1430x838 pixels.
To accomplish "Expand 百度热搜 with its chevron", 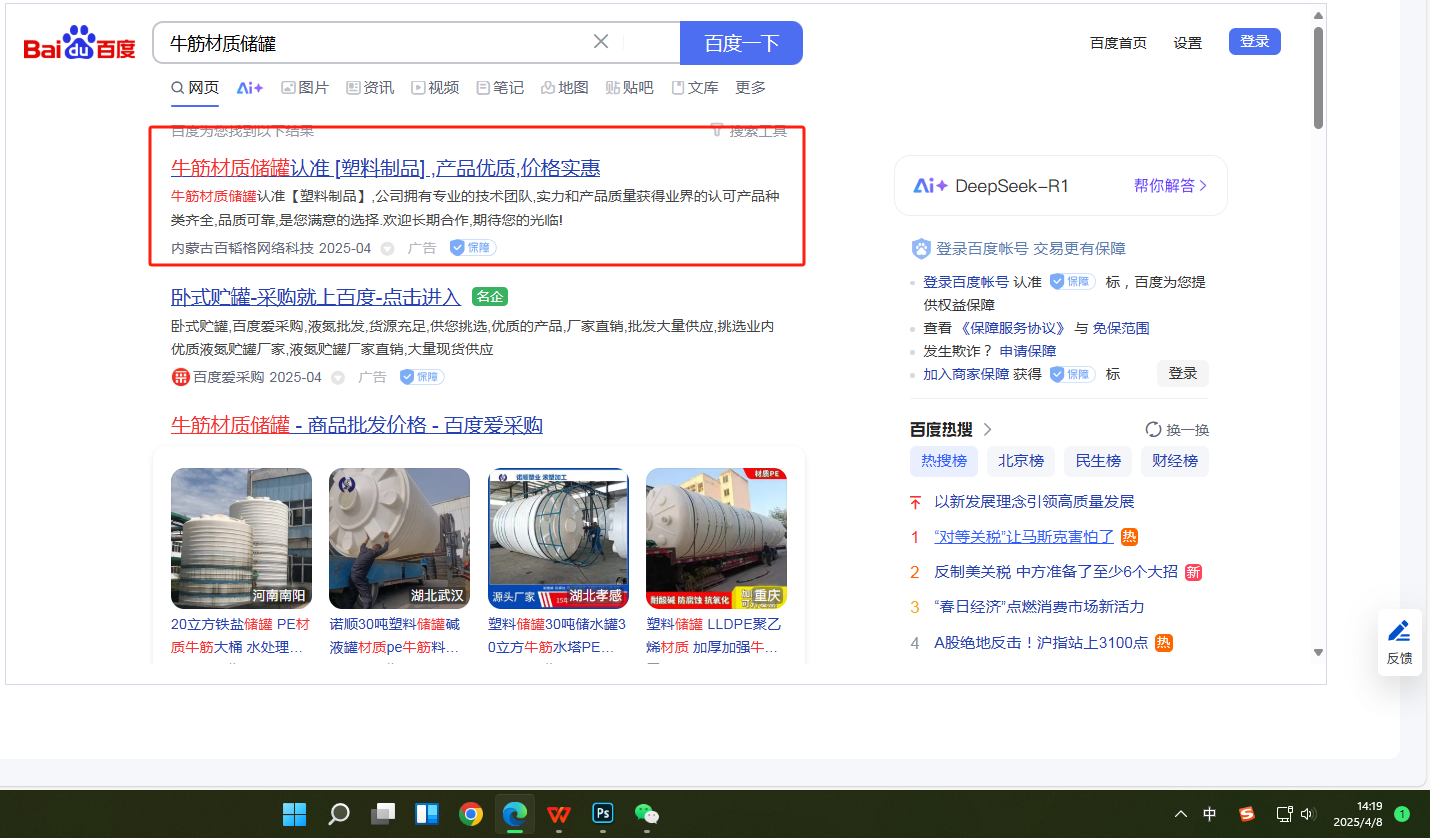I will coord(987,430).
